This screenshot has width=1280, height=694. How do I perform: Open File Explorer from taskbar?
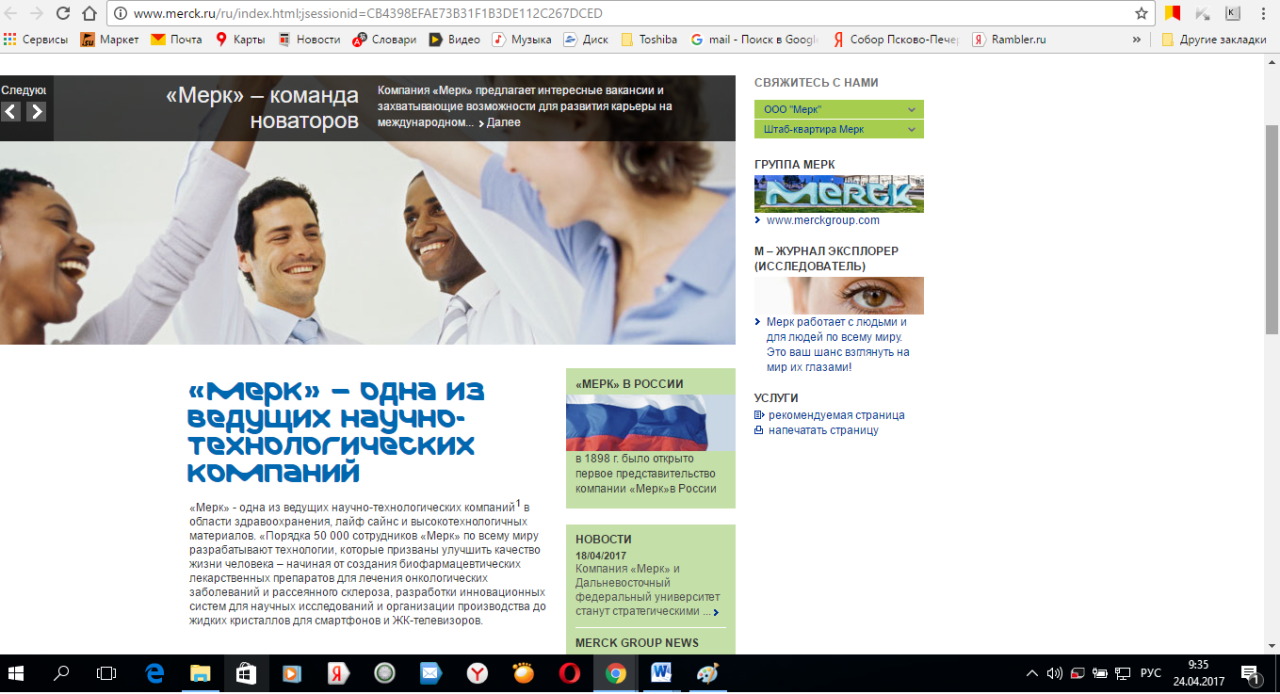[x=200, y=673]
